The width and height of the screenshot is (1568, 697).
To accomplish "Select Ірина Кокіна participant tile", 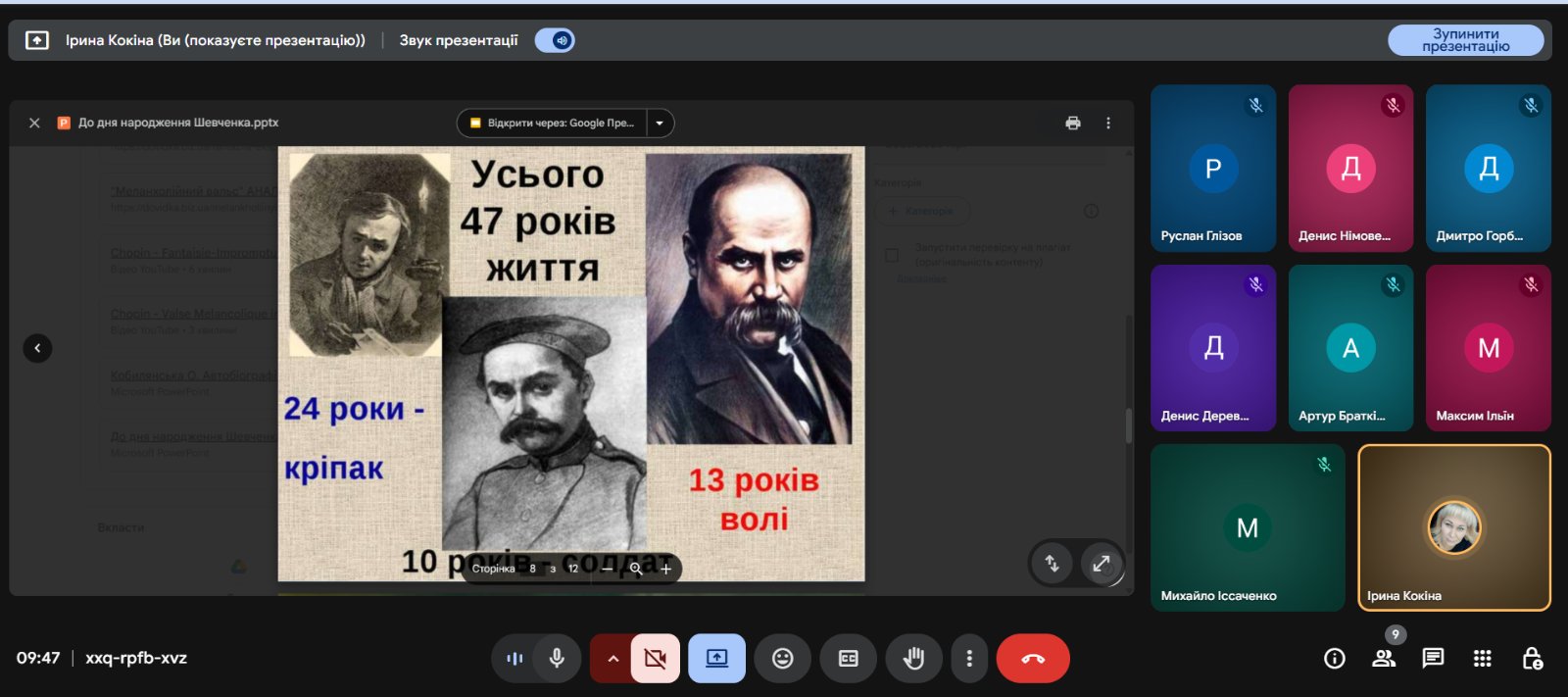I will (x=1453, y=527).
